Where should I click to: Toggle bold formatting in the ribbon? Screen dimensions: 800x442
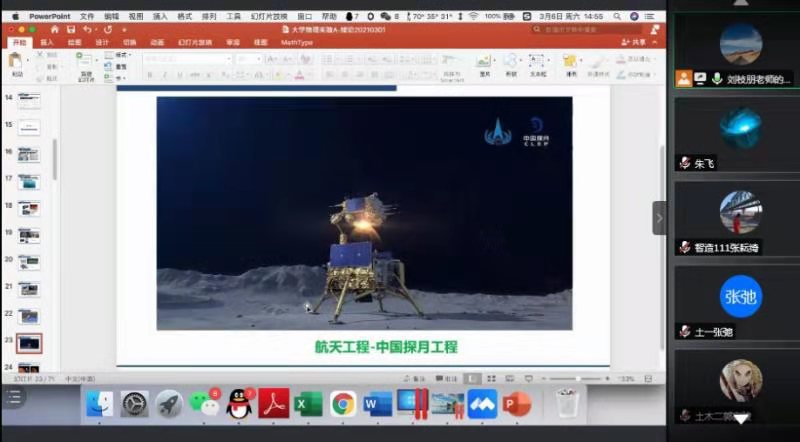tap(149, 75)
